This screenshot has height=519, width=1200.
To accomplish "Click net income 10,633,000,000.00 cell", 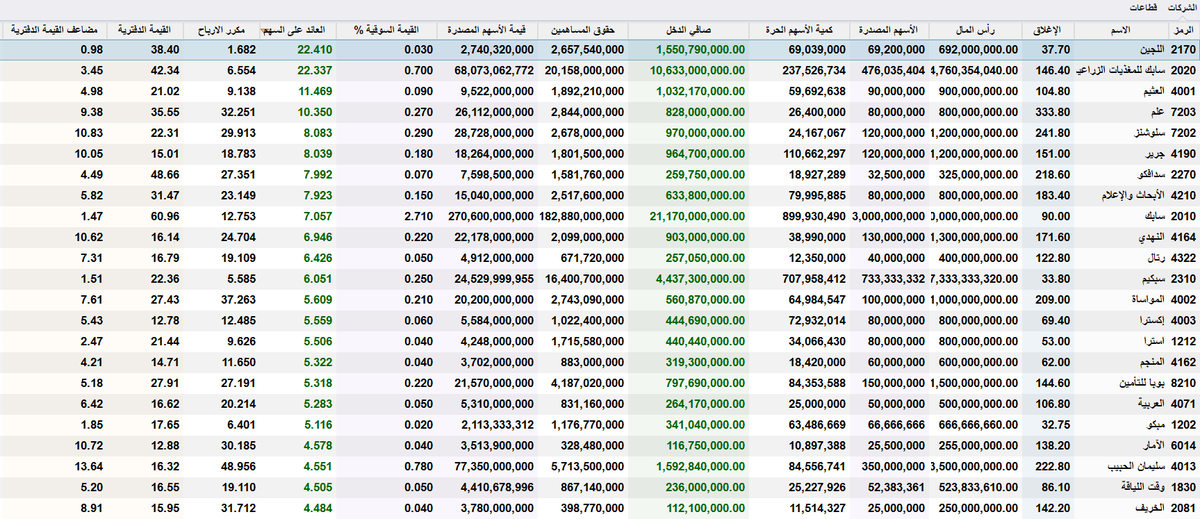I will pyautogui.click(x=698, y=71).
